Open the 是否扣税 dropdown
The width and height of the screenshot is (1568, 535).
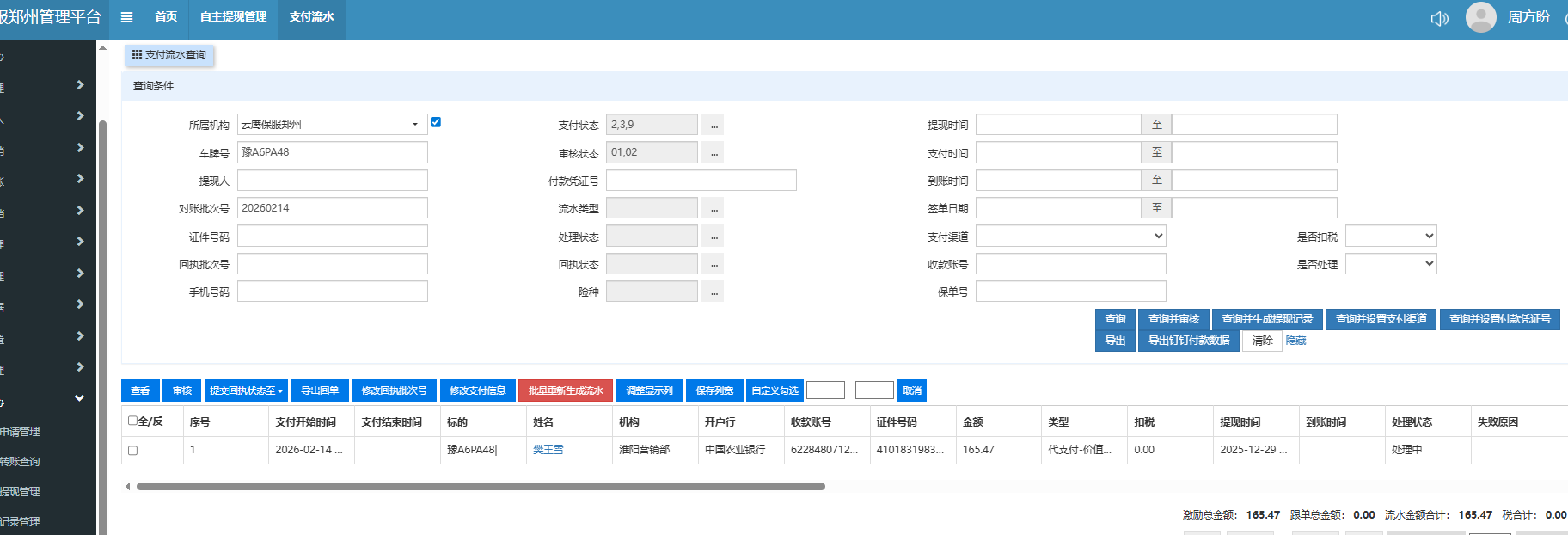[1390, 237]
